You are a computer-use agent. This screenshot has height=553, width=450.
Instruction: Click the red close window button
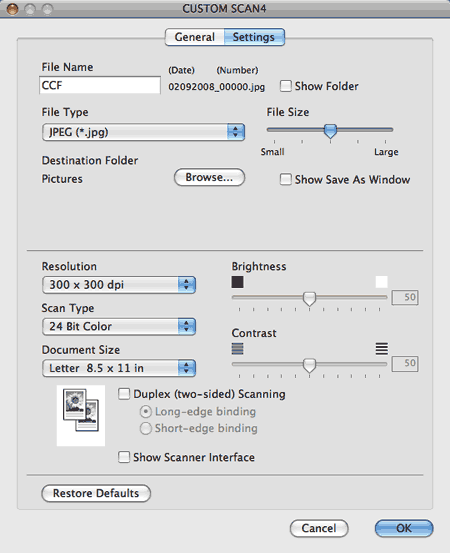click(x=13, y=9)
